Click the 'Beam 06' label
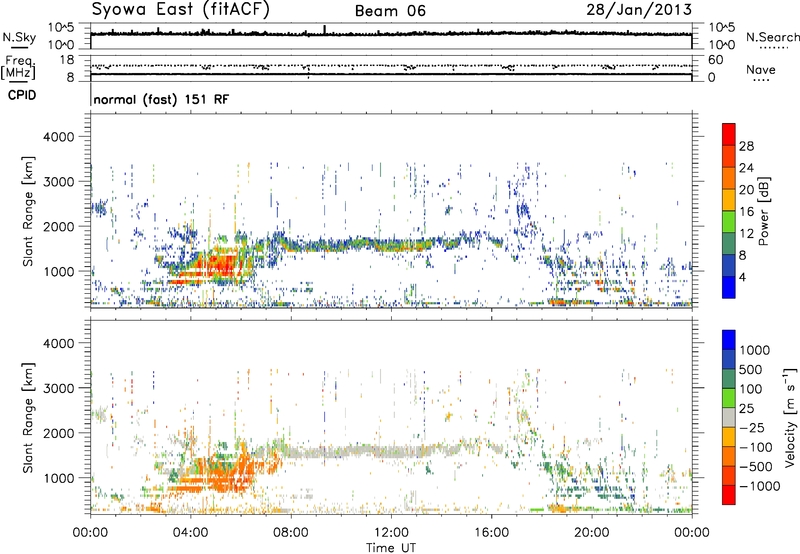Image resolution: width=800 pixels, height=554 pixels. coord(390,11)
